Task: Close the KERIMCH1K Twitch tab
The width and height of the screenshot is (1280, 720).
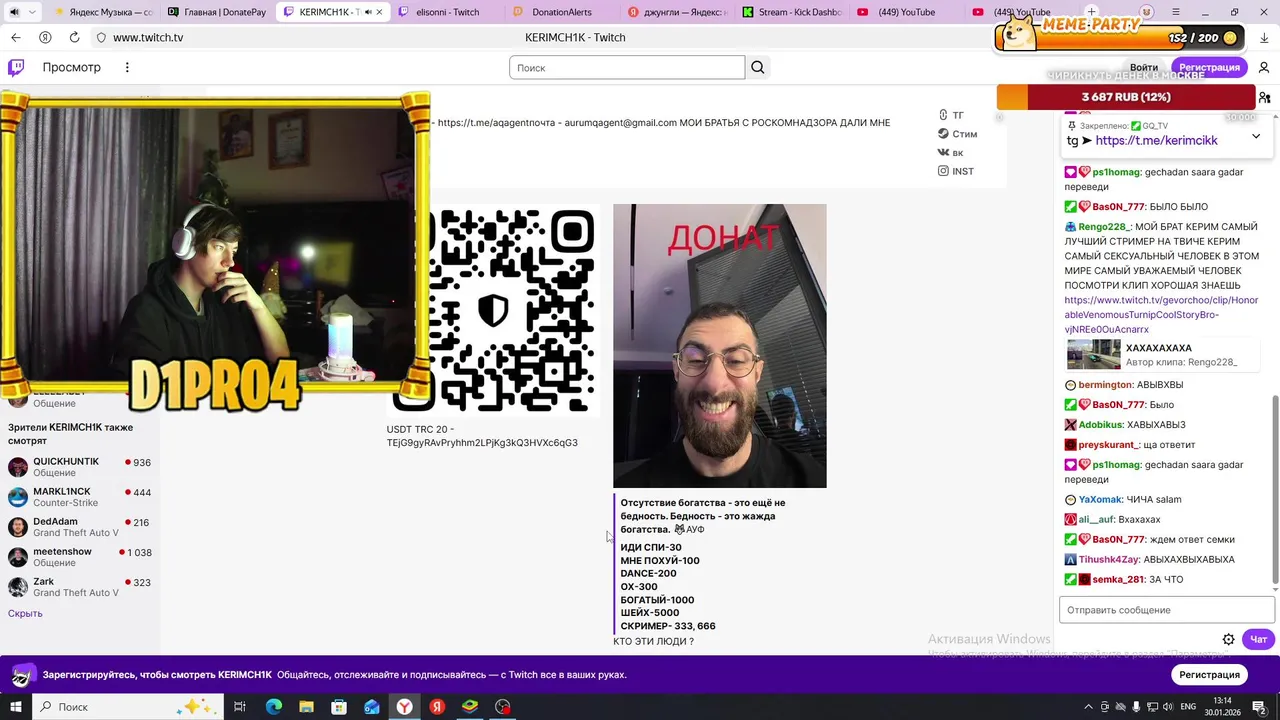Action: (x=379, y=12)
